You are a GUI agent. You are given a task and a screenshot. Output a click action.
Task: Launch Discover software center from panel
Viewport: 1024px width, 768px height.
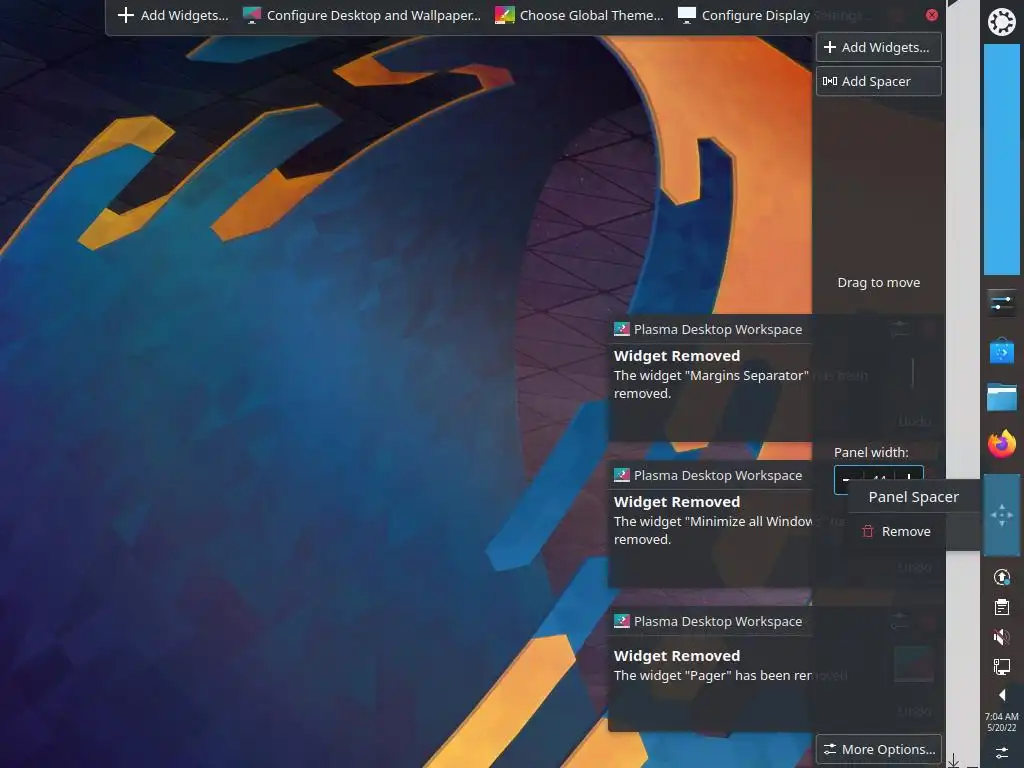(1001, 351)
